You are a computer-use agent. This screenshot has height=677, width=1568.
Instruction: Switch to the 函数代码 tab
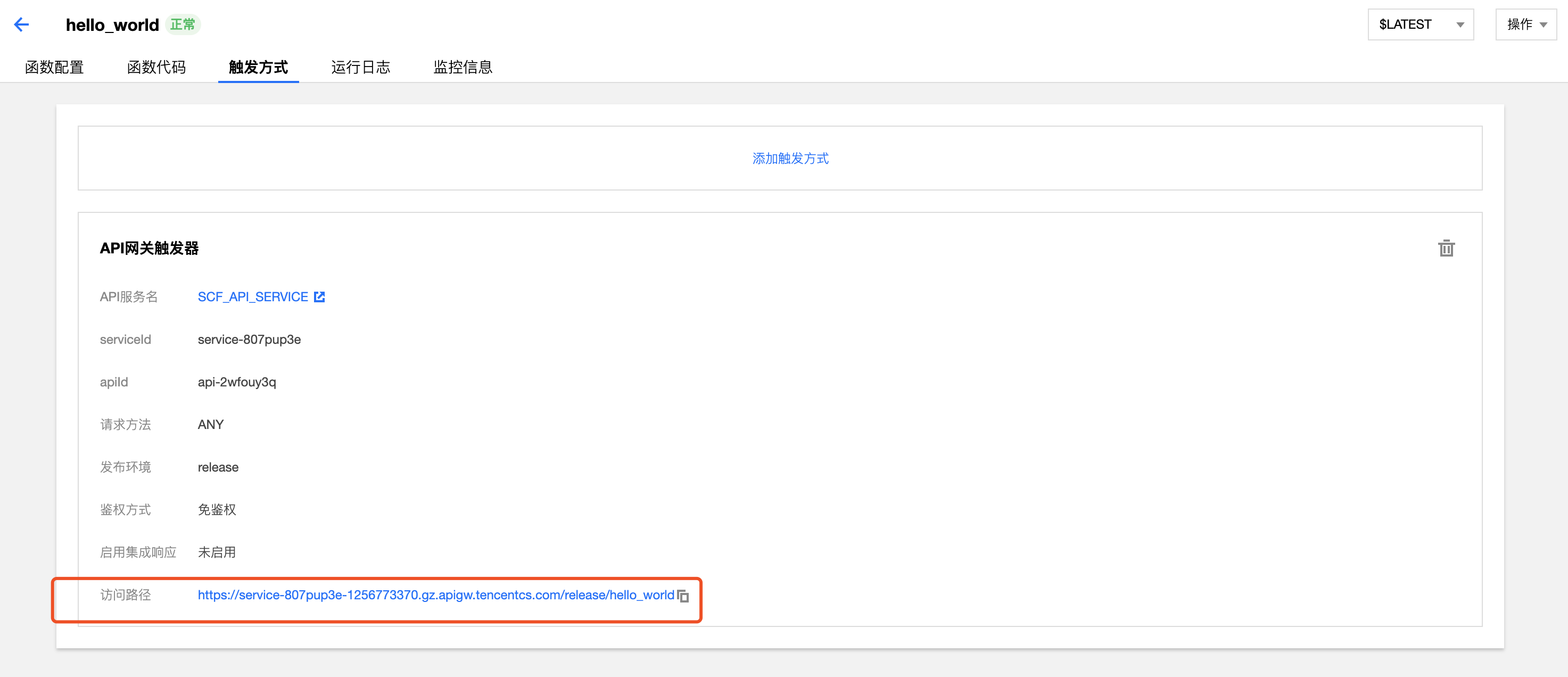point(156,67)
